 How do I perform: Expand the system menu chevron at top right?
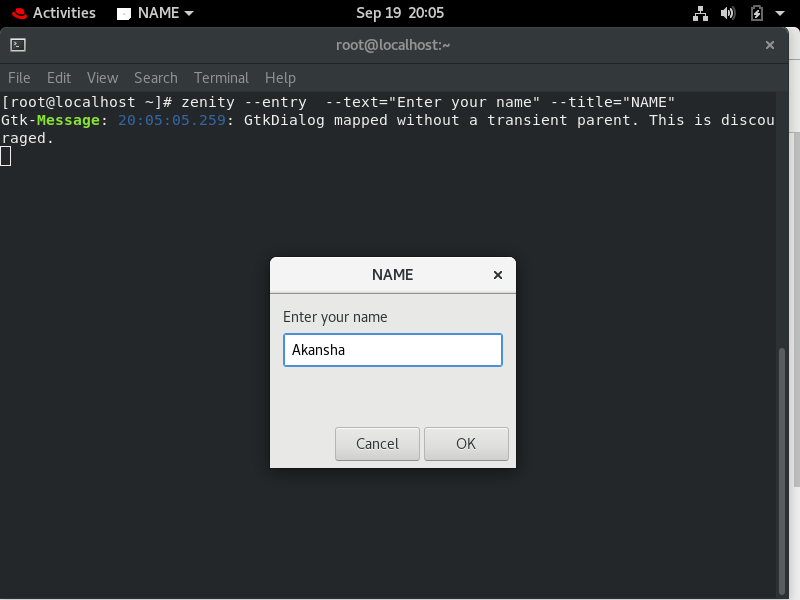(x=780, y=13)
